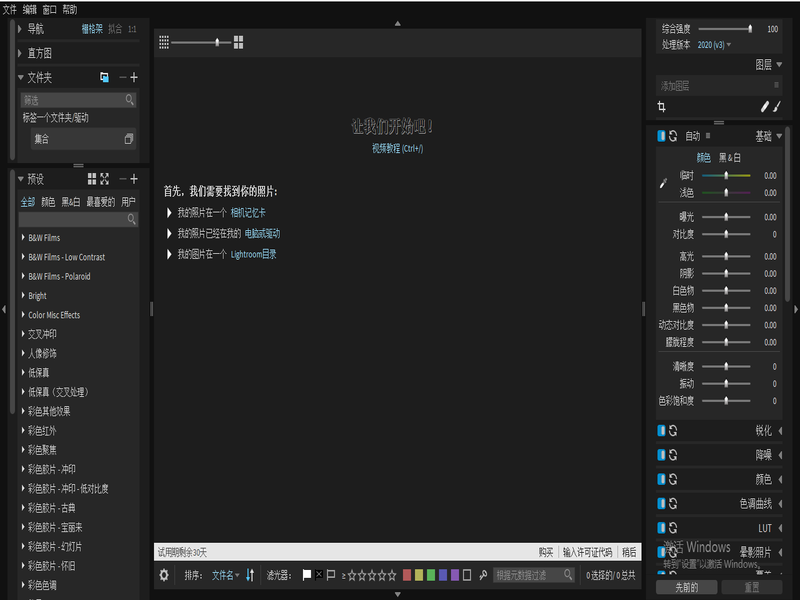Open the settings gear in the bottom toolbar
800x600 pixels.
click(x=164, y=575)
